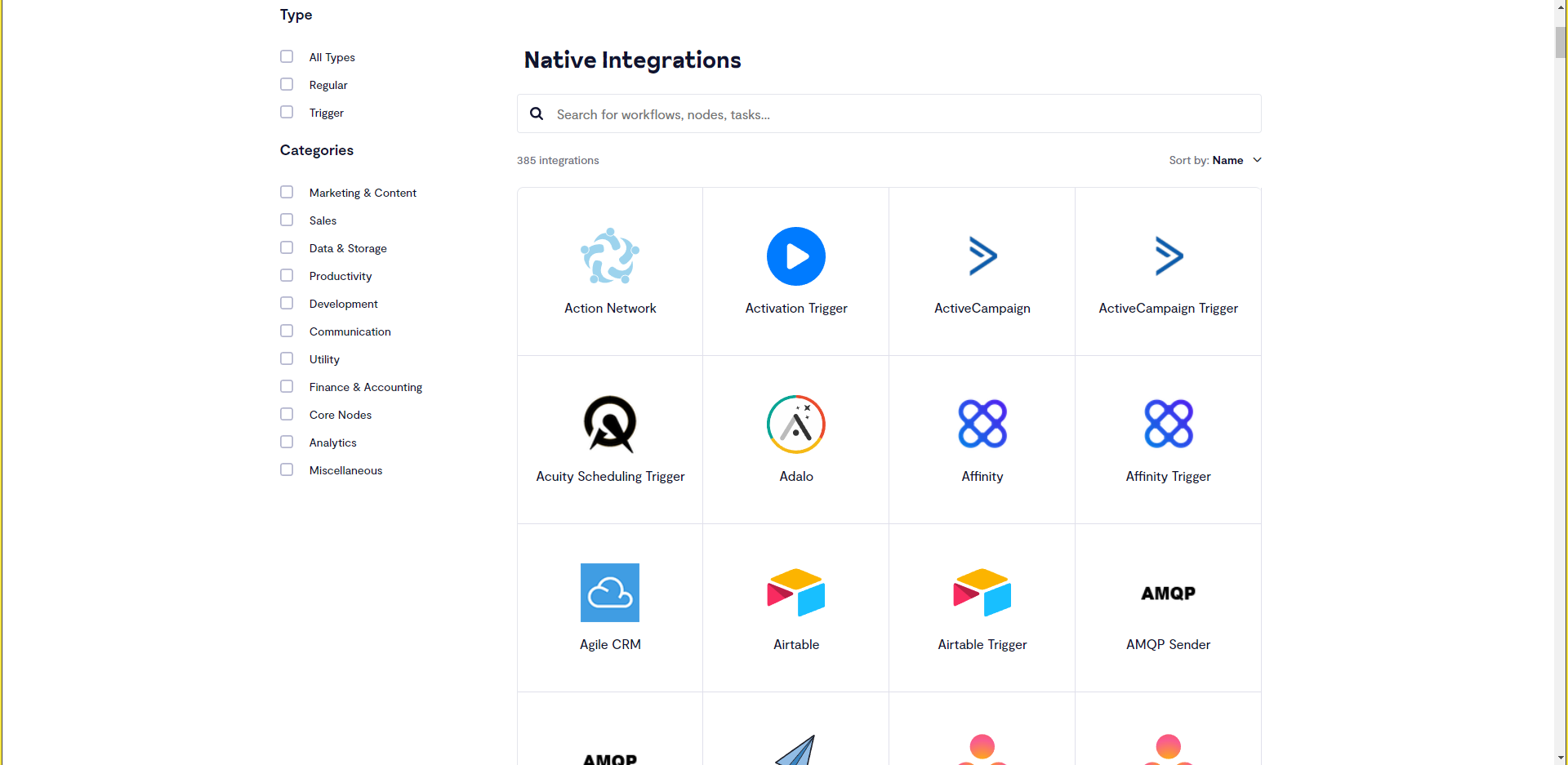Check the Miscellaneous category checkbox
Viewport: 1568px width, 765px height.
287,469
